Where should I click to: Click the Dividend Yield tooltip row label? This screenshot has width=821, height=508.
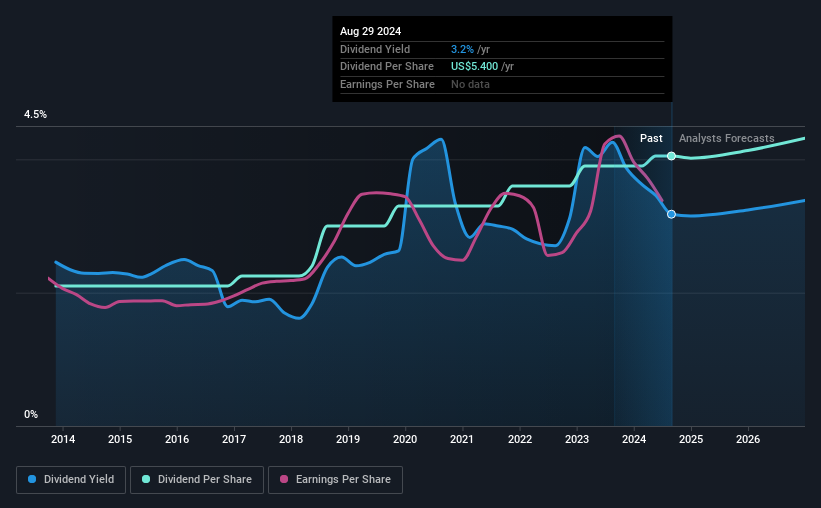[375, 49]
